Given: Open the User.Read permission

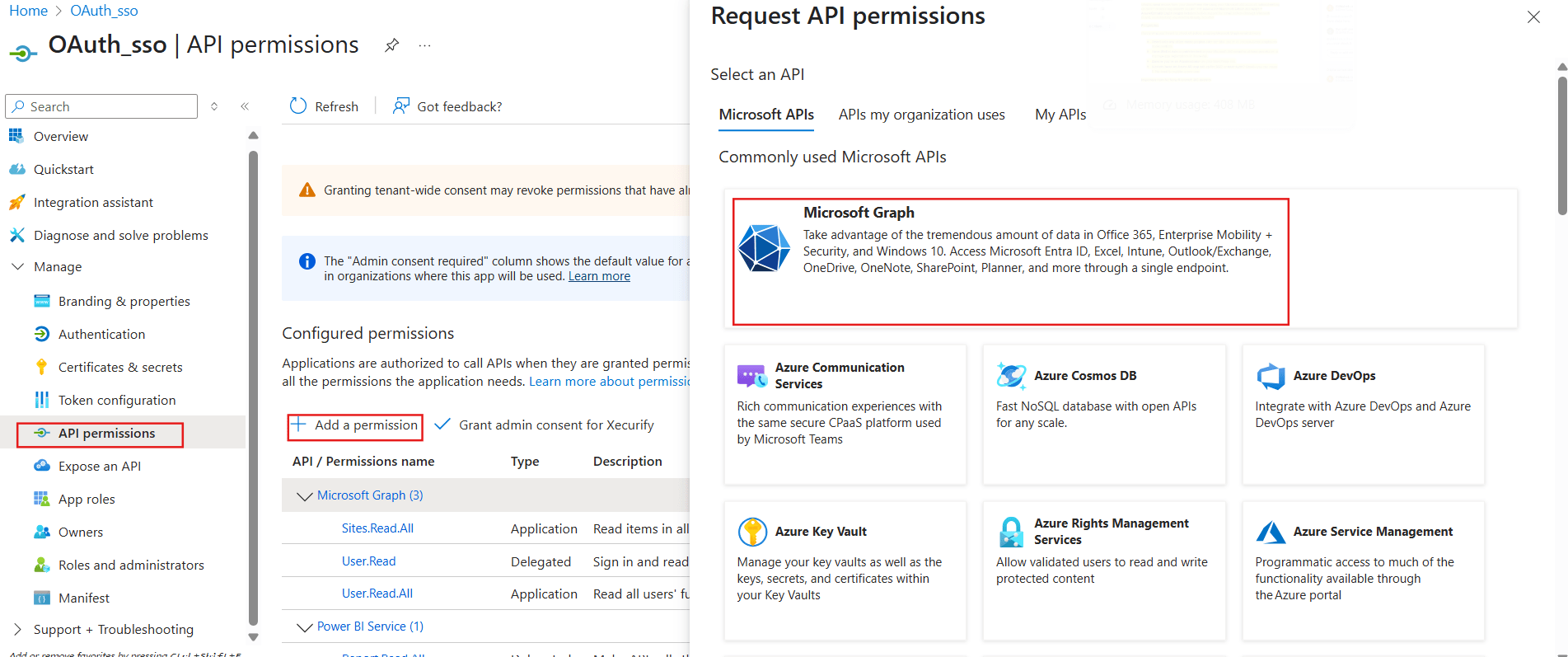Looking at the screenshot, I should point(368,561).
